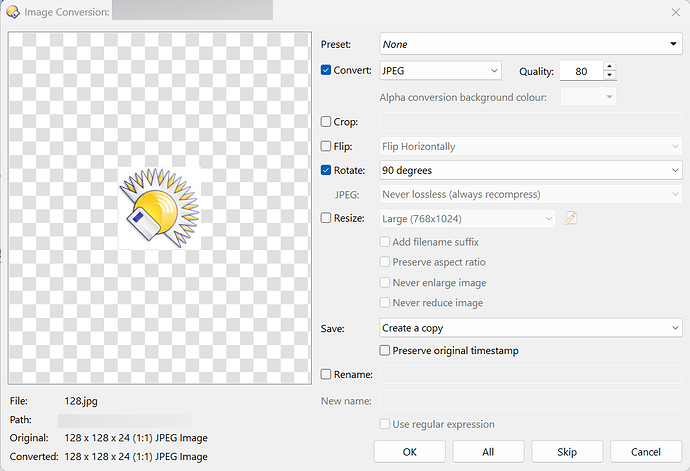Decrease Quality with the down arrow
The image size is (690, 471).
(x=609, y=75)
